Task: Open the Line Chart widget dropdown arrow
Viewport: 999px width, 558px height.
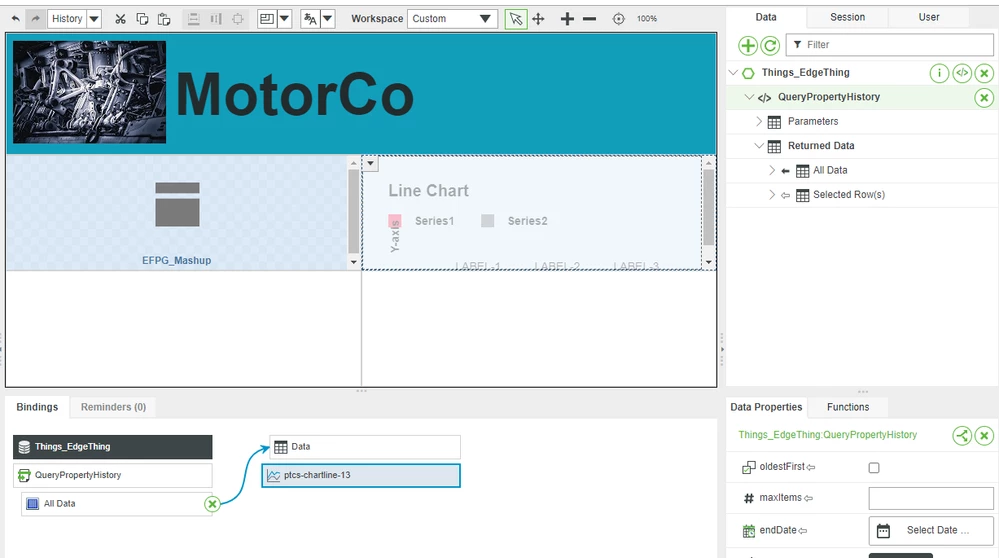Action: pos(370,164)
